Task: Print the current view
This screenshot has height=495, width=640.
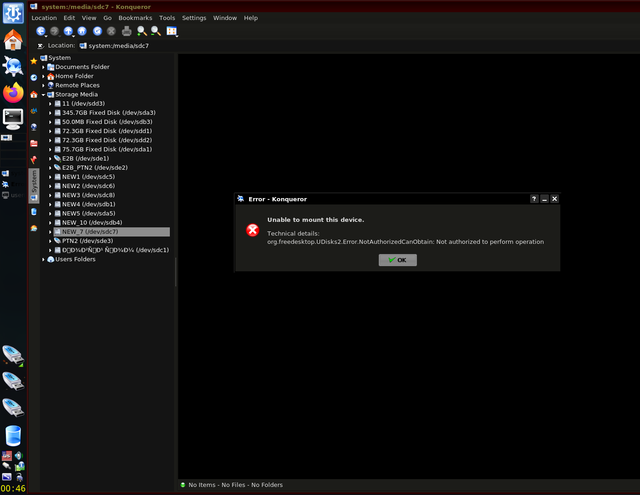Action: [x=127, y=31]
